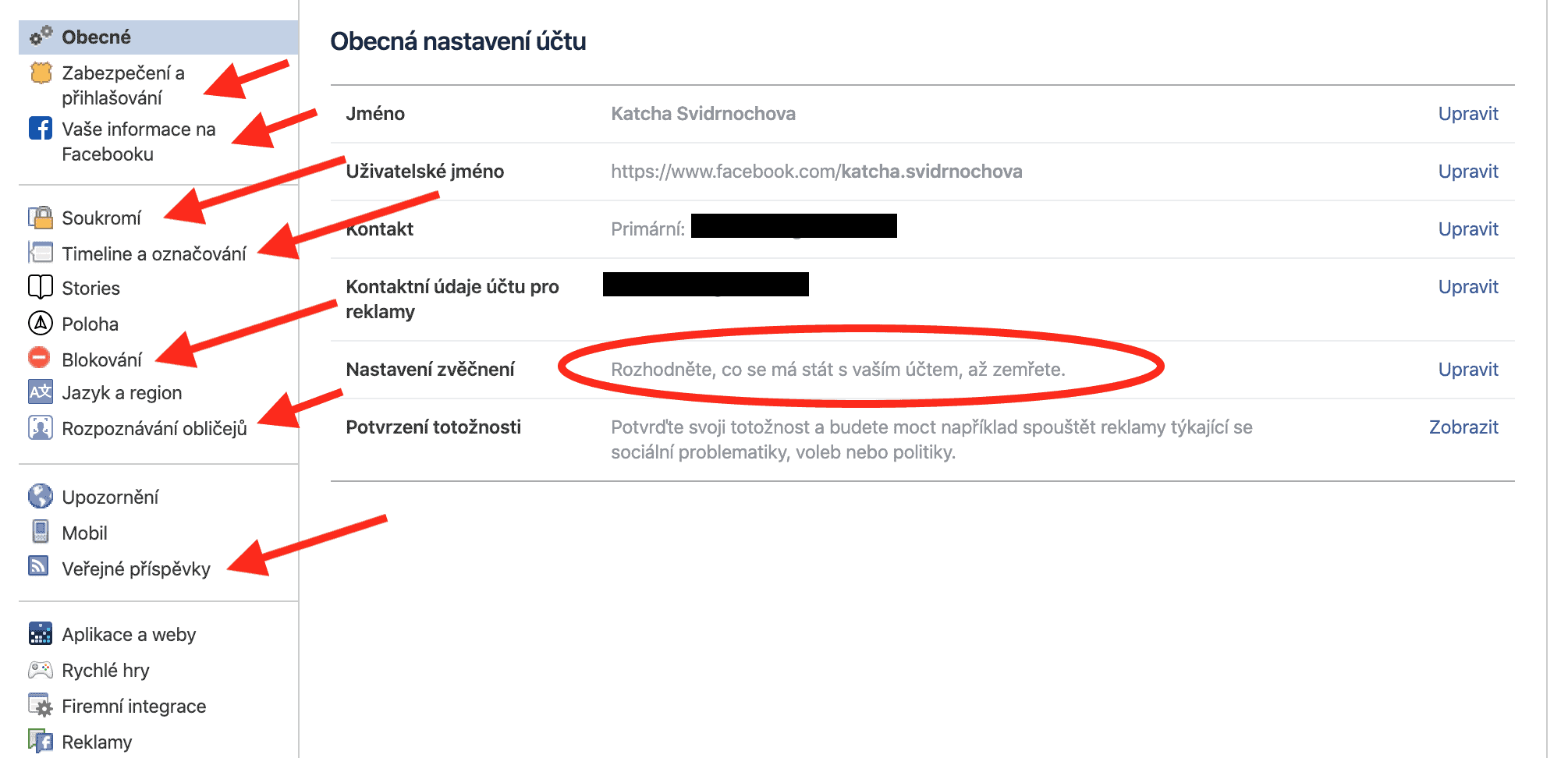The image size is (1568, 758).
Task: Click the Firemní integrace gear icon
Action: (41, 705)
